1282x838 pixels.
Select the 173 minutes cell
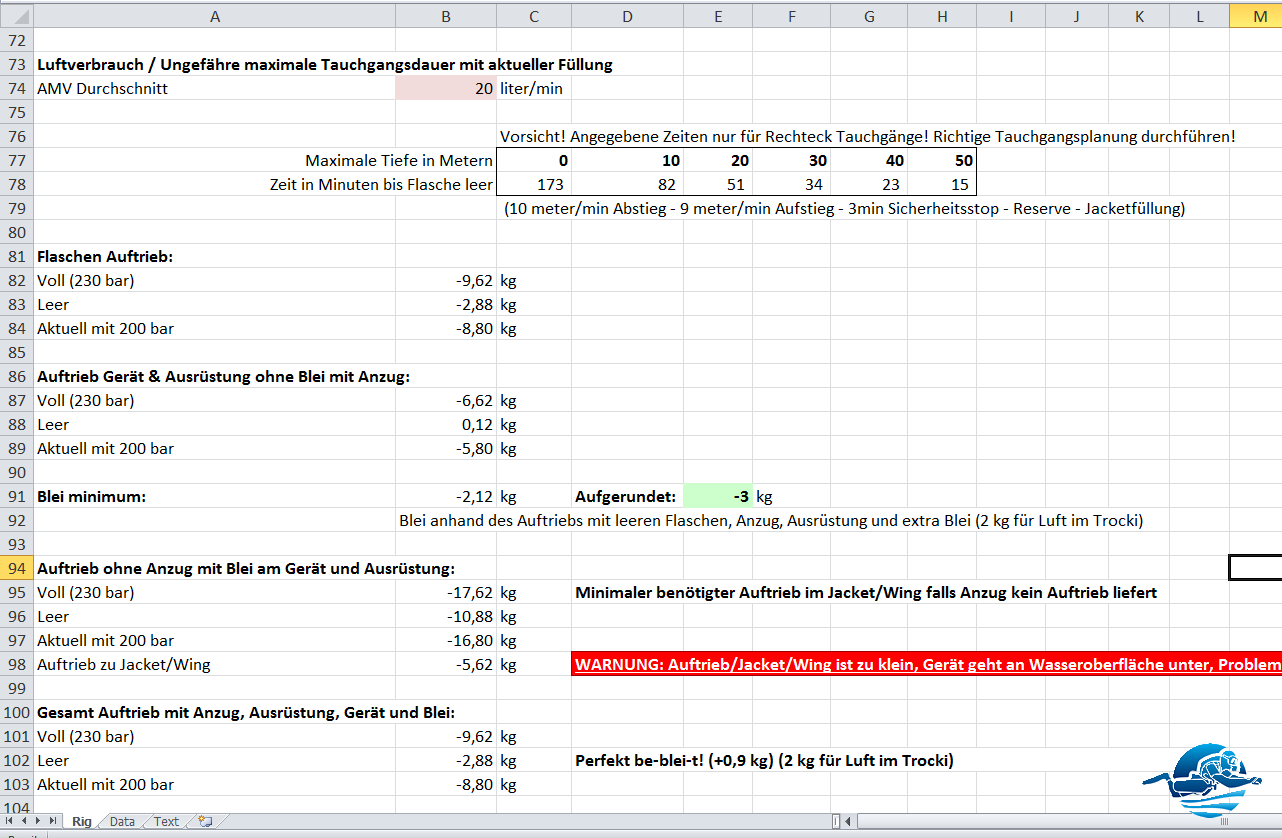534,184
